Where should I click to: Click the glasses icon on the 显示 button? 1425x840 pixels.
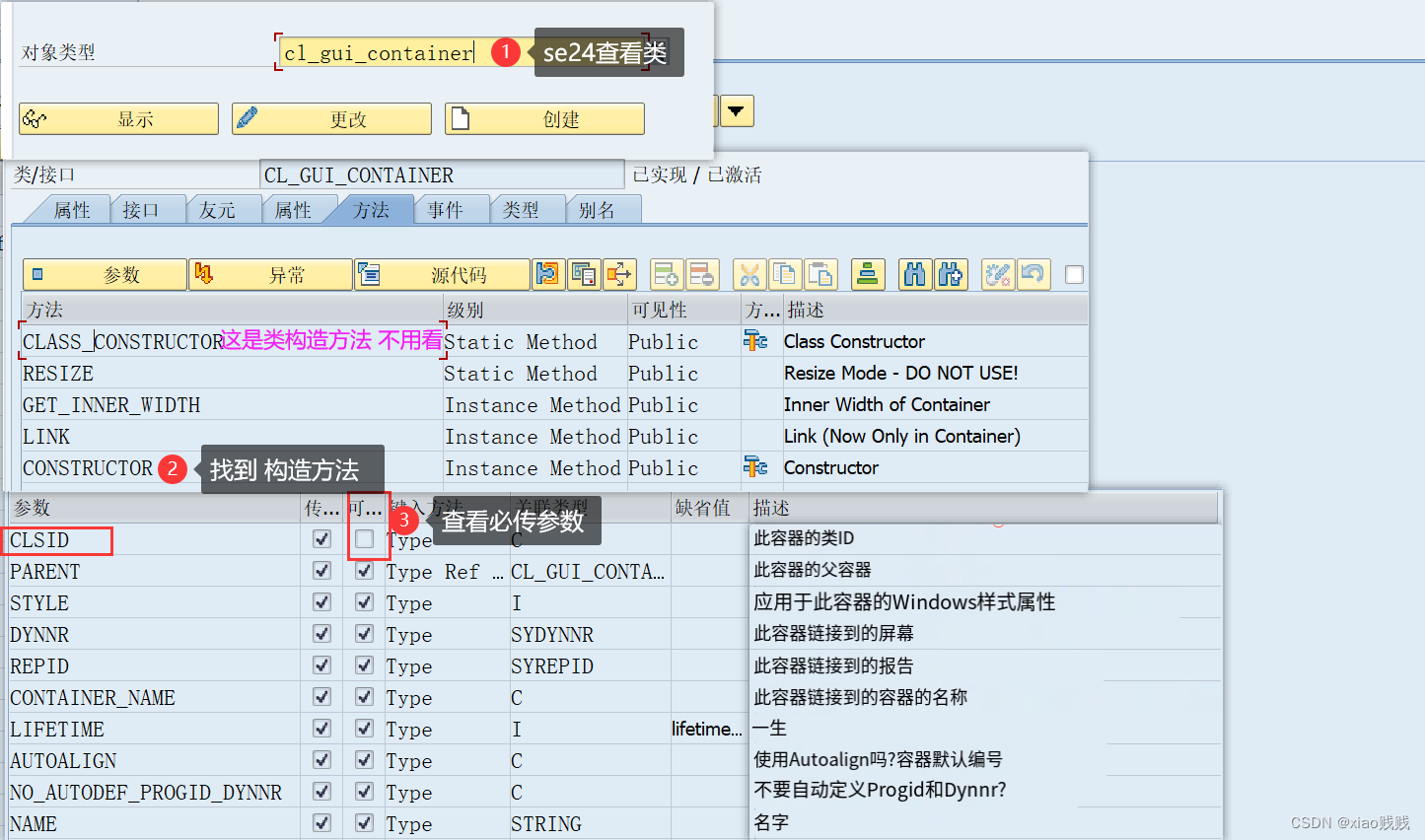[x=35, y=119]
